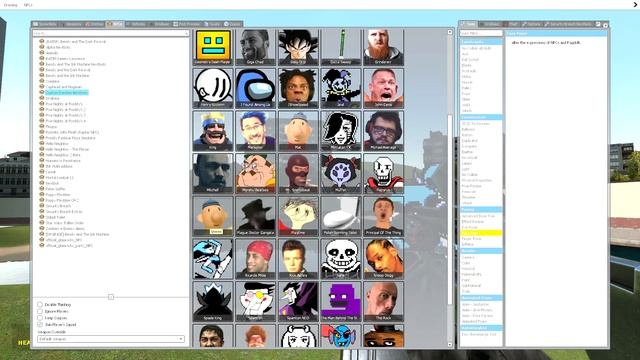This screenshot has width=640, height=360.
Task: Spawn the IShowSpeed NPC
Action: (x=298, y=89)
